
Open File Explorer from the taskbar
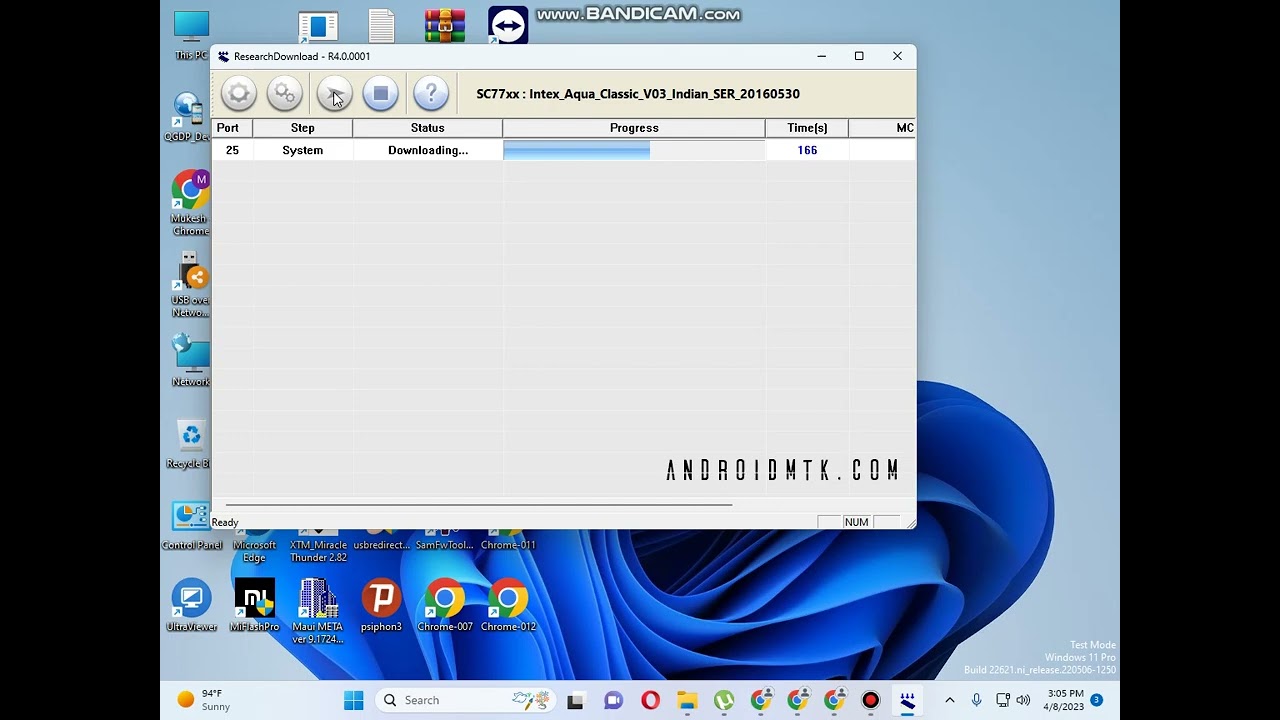687,700
